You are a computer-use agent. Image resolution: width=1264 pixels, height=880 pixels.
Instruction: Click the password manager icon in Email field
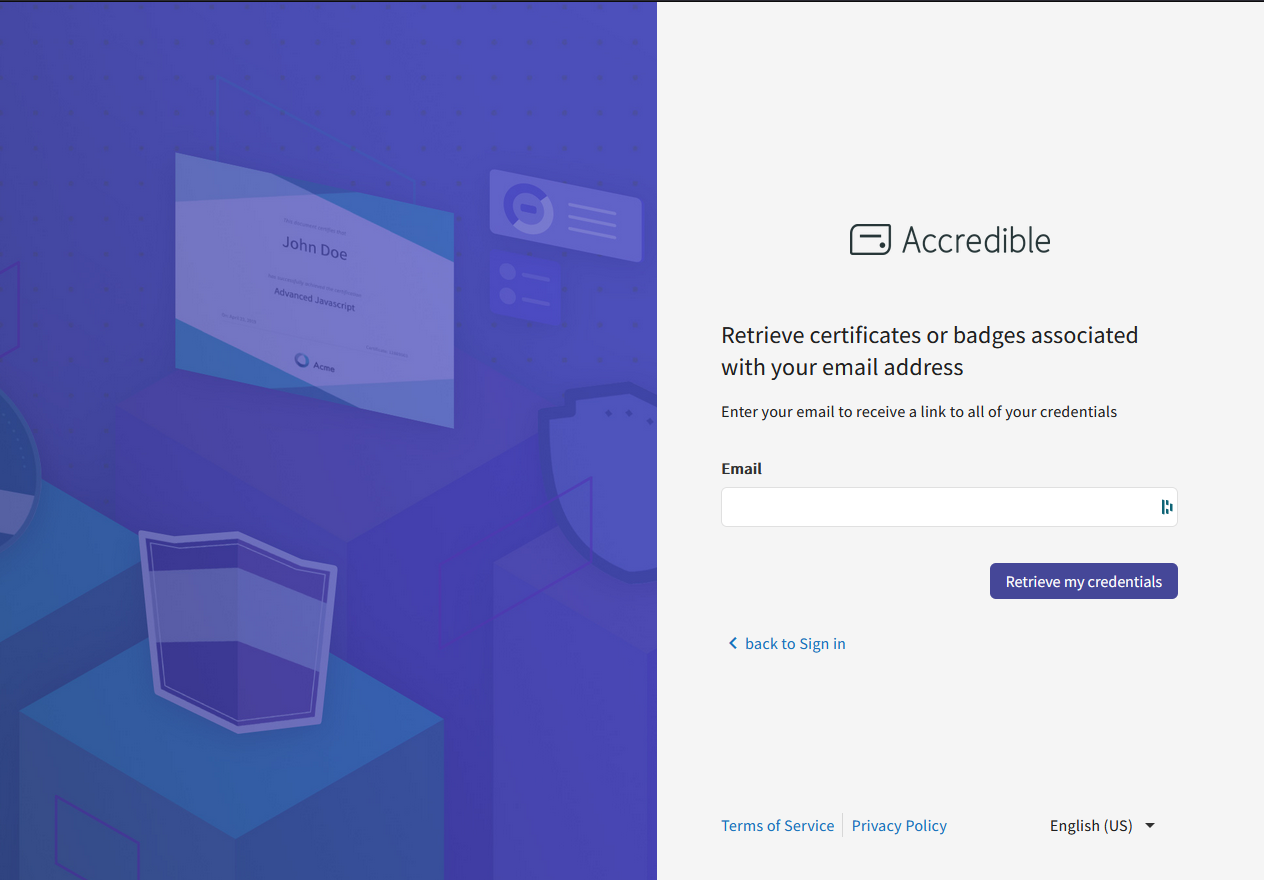pos(1166,507)
